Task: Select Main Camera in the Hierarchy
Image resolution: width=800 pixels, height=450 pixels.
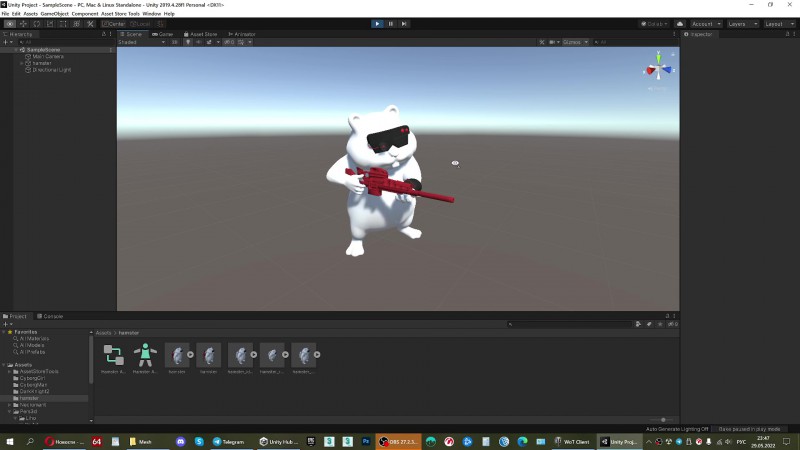Action: pos(48,57)
